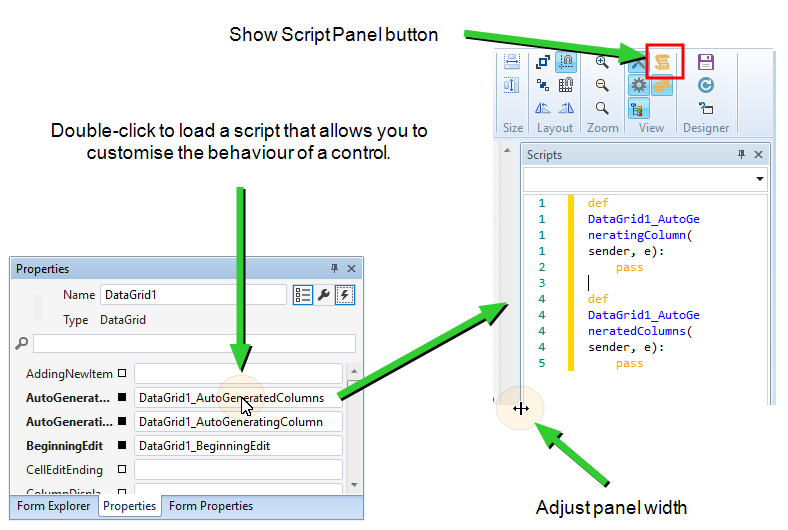
Task: Click the plain magnifier reset zoom icon
Action: point(602,108)
